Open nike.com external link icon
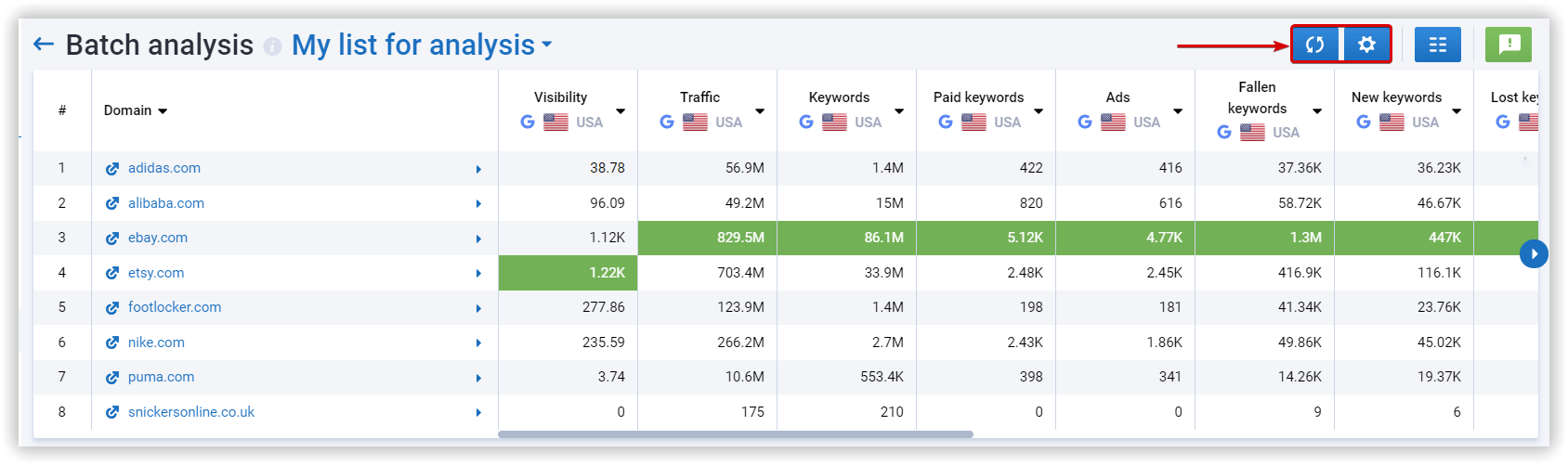Viewport: 1568px width, 465px height. (112, 342)
